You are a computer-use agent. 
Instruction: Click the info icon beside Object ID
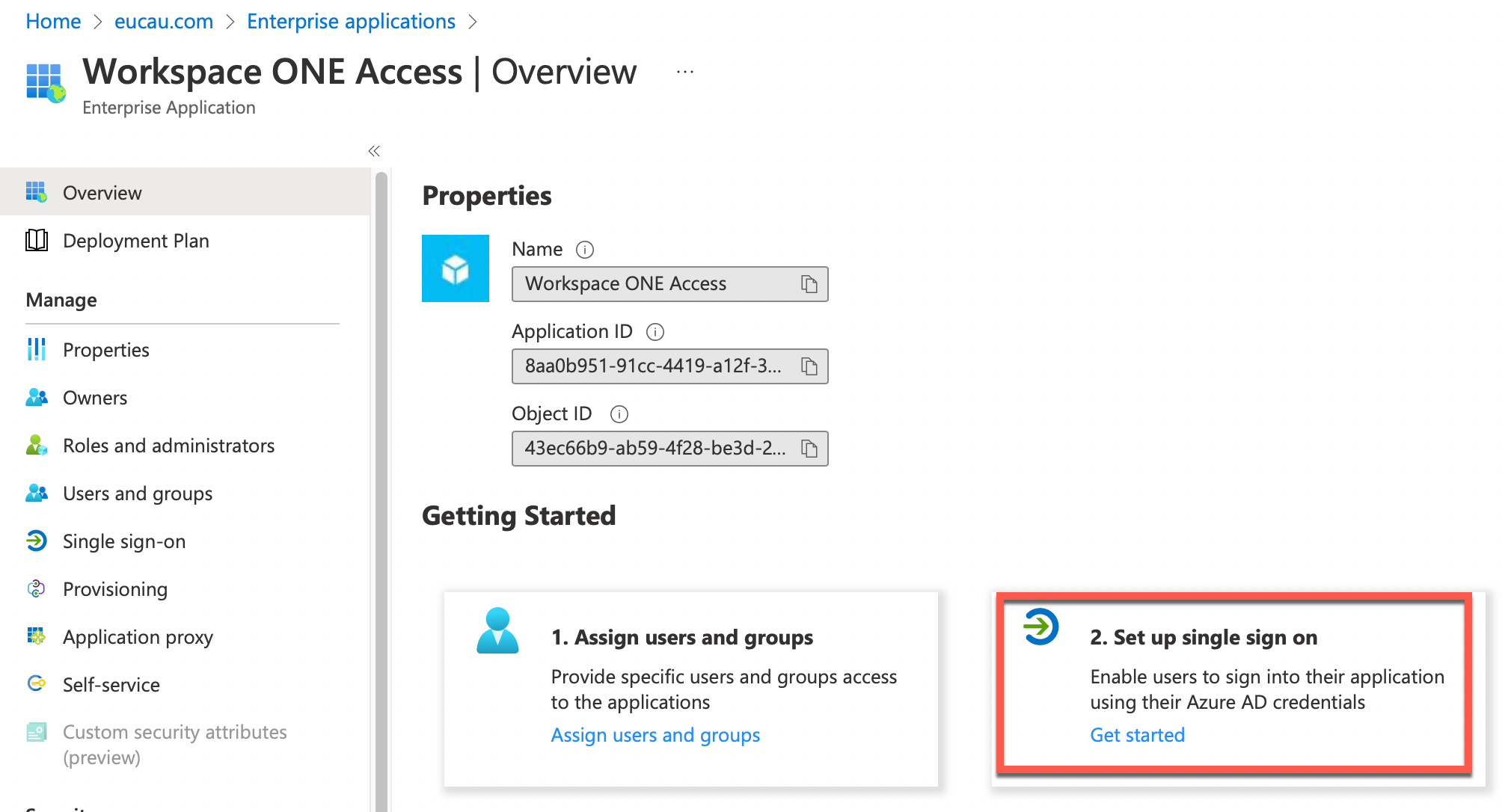point(619,414)
